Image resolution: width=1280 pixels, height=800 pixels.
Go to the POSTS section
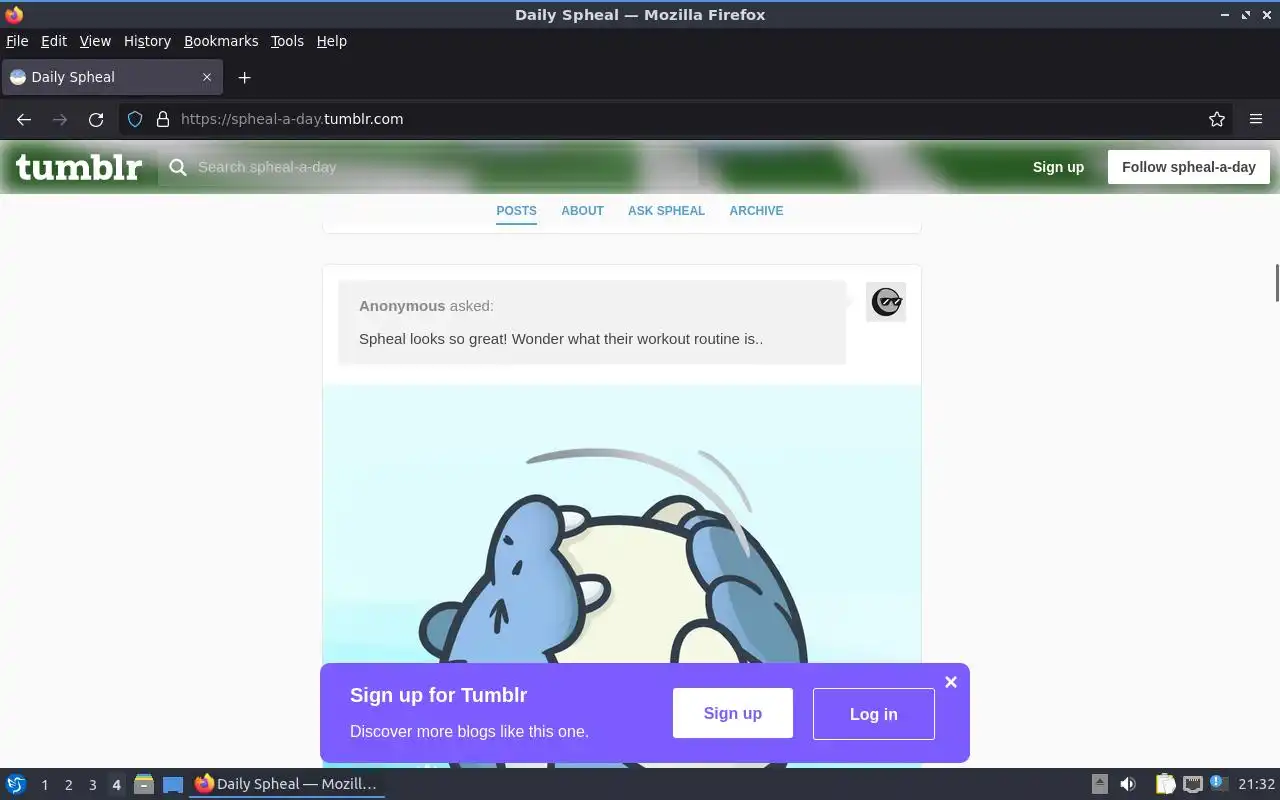[516, 211]
